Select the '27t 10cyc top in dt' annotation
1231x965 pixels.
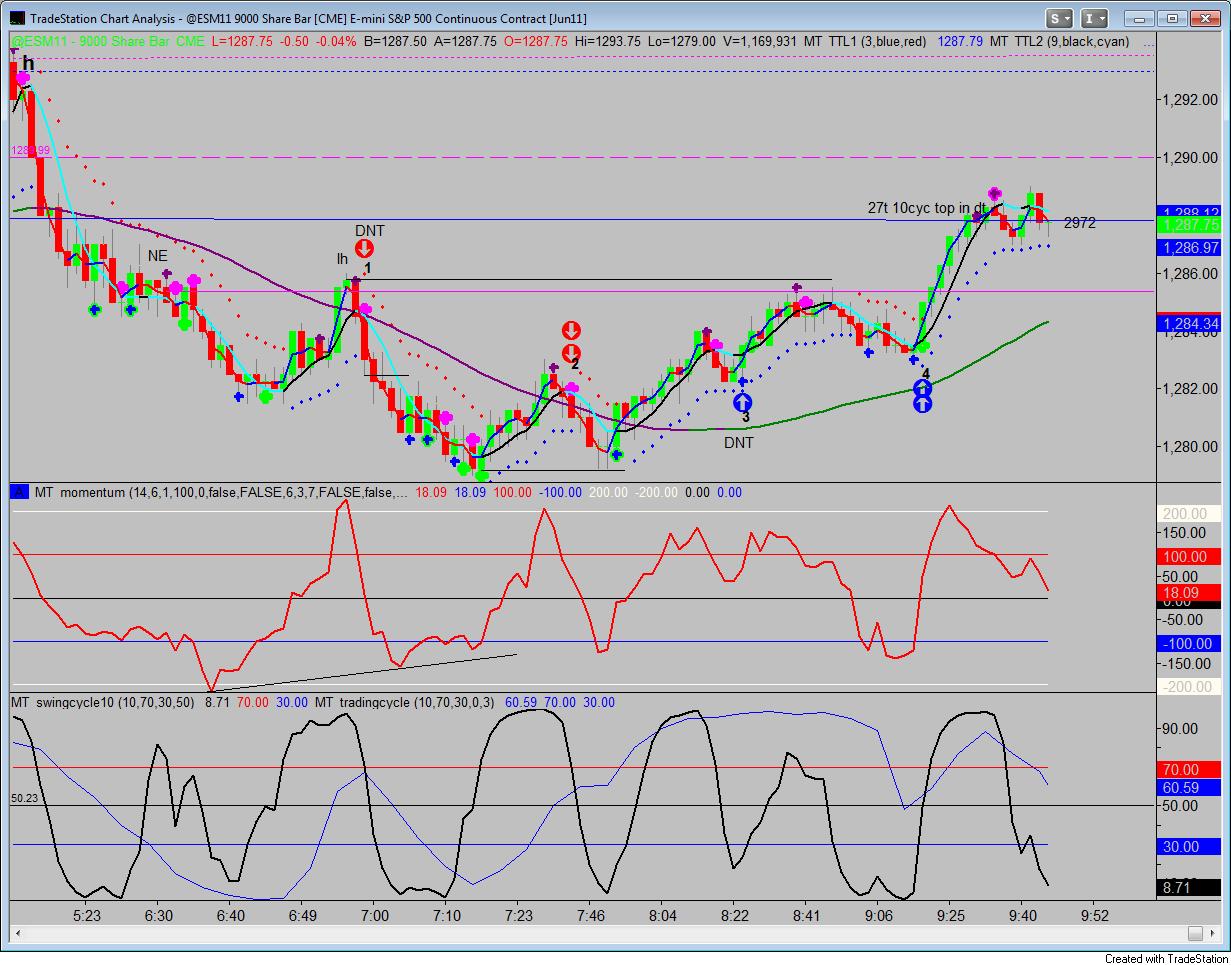[x=926, y=208]
